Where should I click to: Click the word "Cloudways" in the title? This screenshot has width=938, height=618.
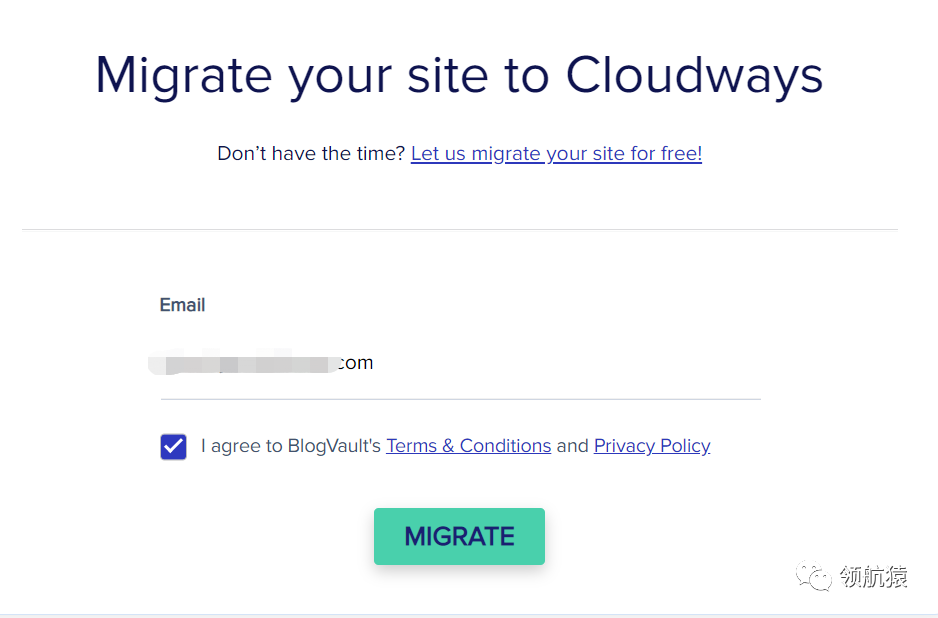coord(694,75)
